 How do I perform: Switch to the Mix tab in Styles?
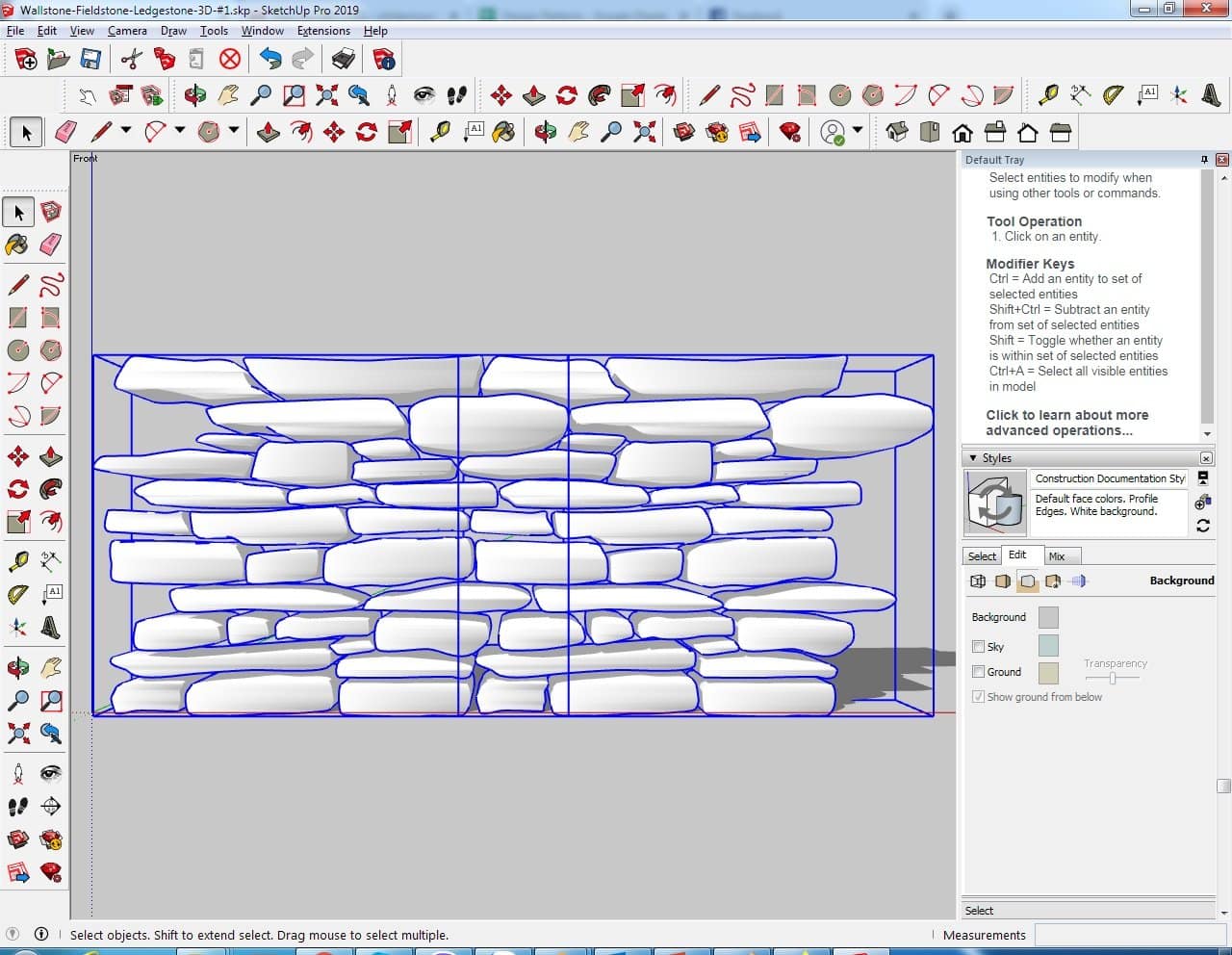(1057, 556)
